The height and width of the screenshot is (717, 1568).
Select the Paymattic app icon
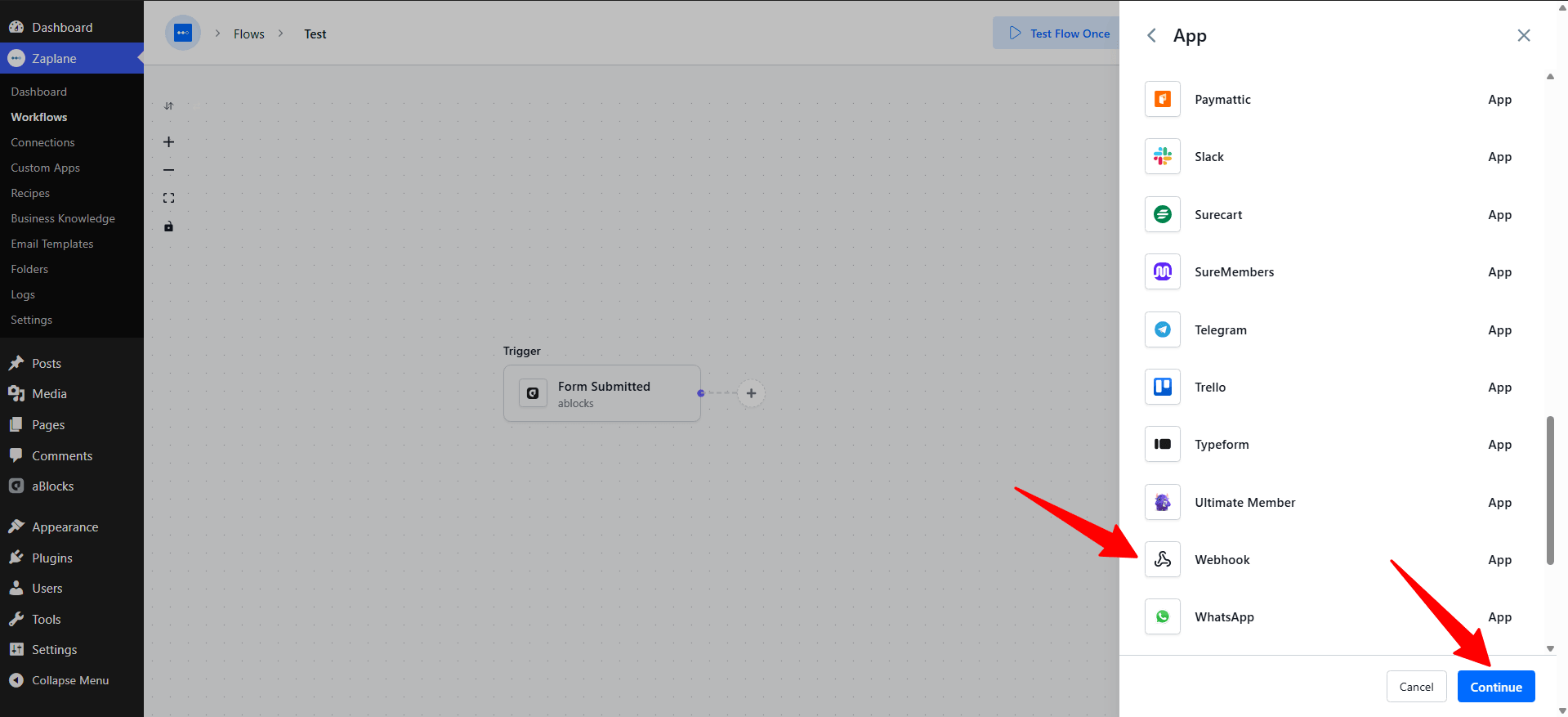coord(1162,99)
